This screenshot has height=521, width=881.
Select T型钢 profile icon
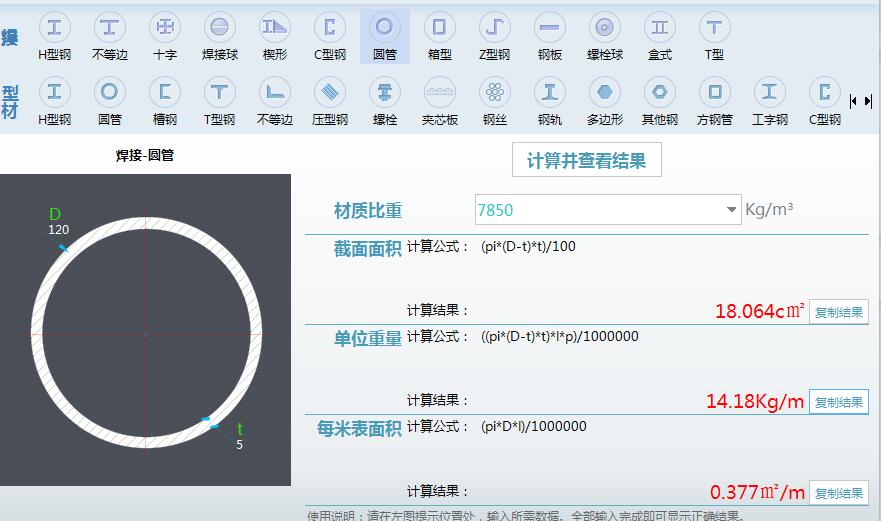220,92
